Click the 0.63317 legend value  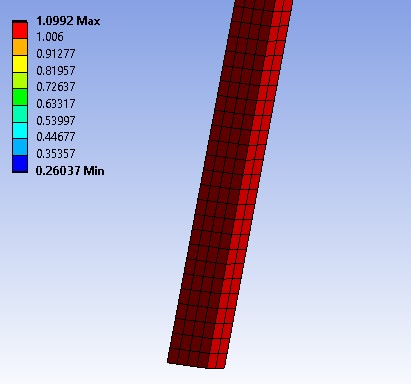56,104
